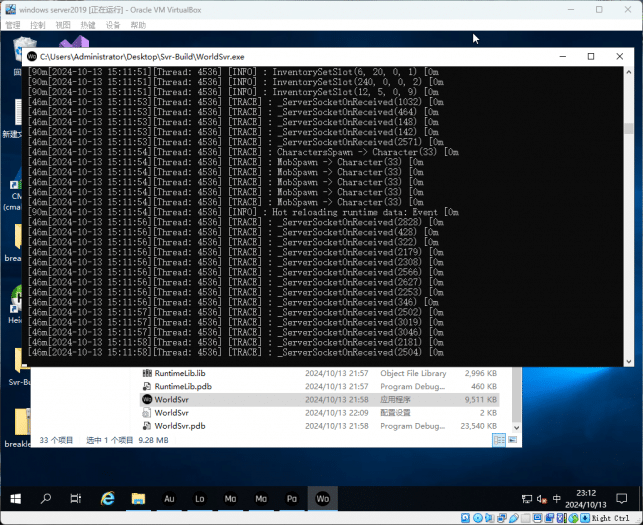Viewport: 643px width, 525px height.
Task: Select the WorldSvr.pdb file in the list
Action: pos(180,425)
